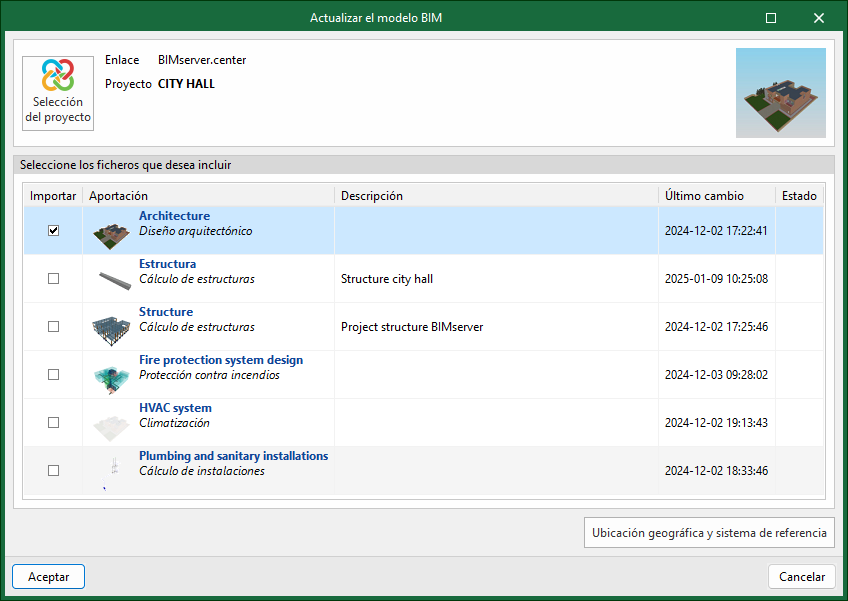
Task: Click the Fire protection system thumbnail icon
Action: click(111, 375)
